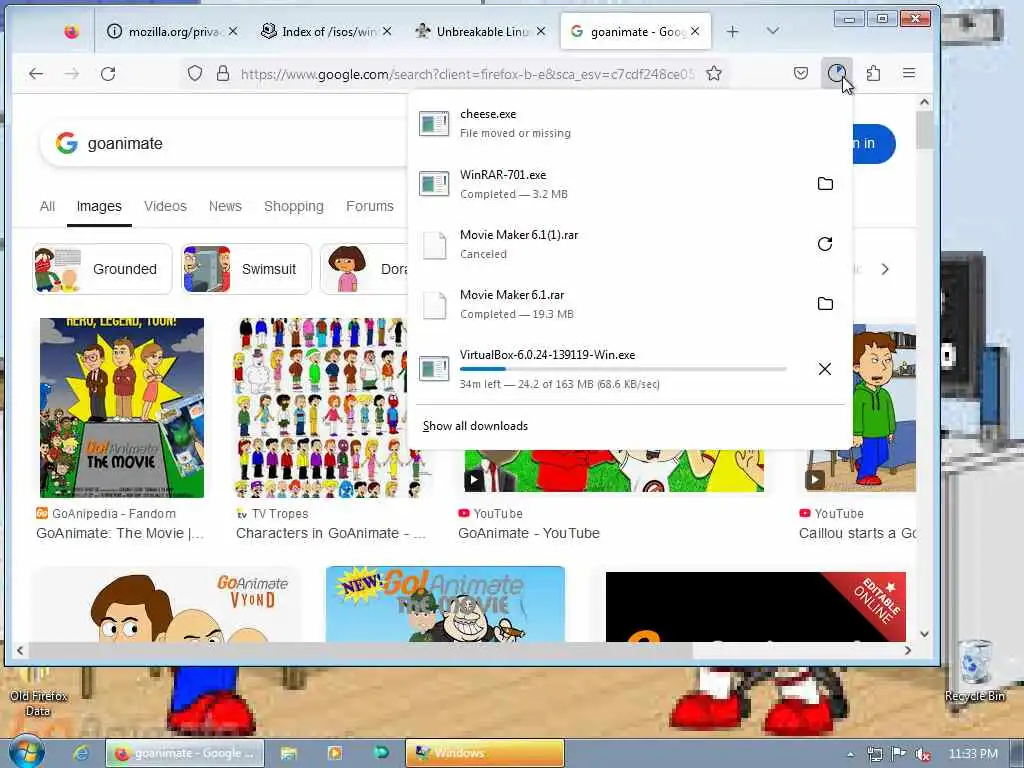This screenshot has height=768, width=1024.
Task: Expand more filter chips with right chevron
Action: click(x=885, y=269)
